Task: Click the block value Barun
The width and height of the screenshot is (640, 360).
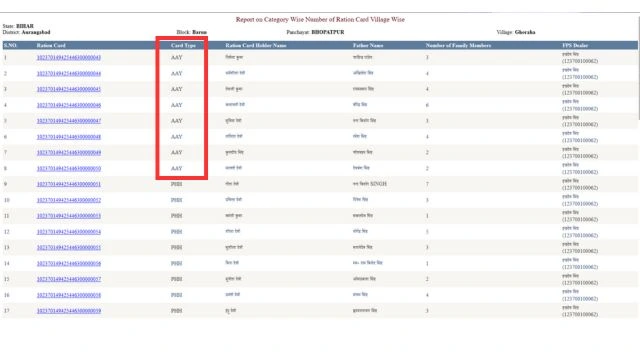Action: [200, 32]
